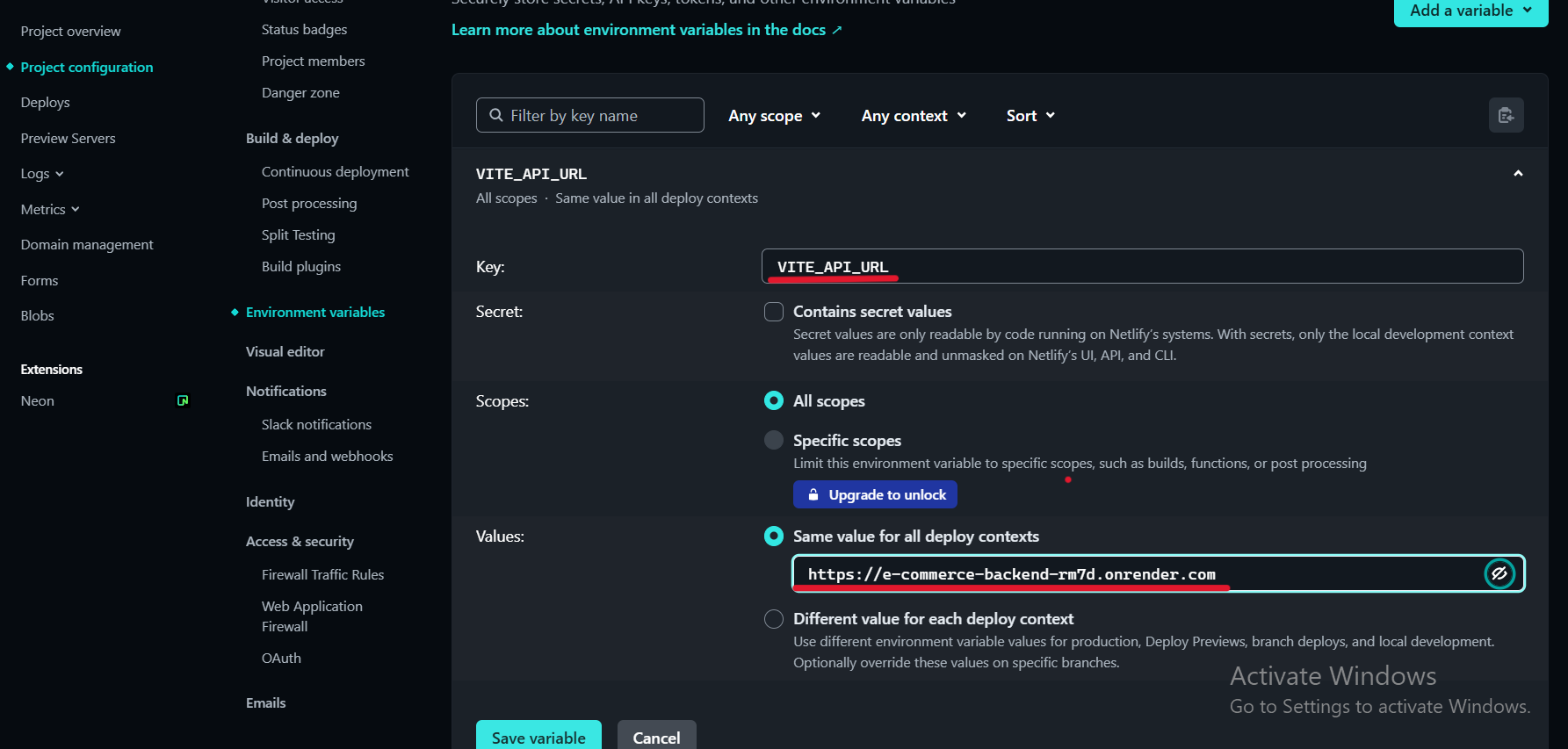Expand the Add a variable menu
The image size is (1568, 749).
click(1470, 11)
